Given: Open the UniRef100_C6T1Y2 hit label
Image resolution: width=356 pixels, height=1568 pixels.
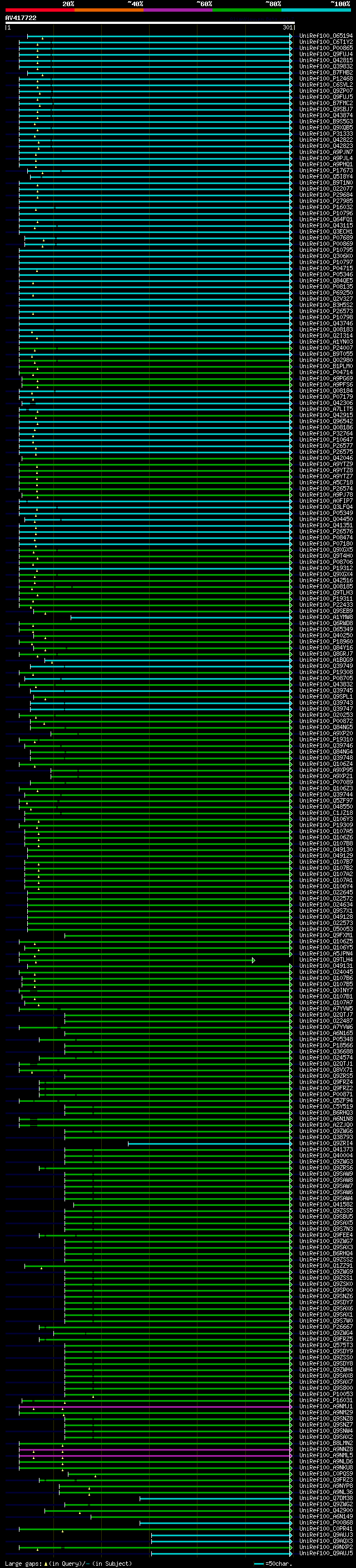Looking at the screenshot, I should pos(326,42).
